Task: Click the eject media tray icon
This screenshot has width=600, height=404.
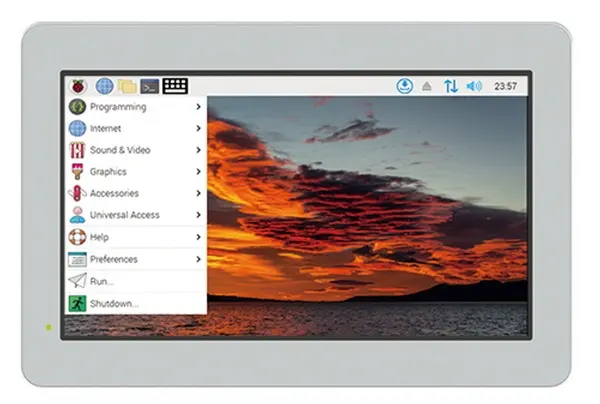Action: point(427,86)
